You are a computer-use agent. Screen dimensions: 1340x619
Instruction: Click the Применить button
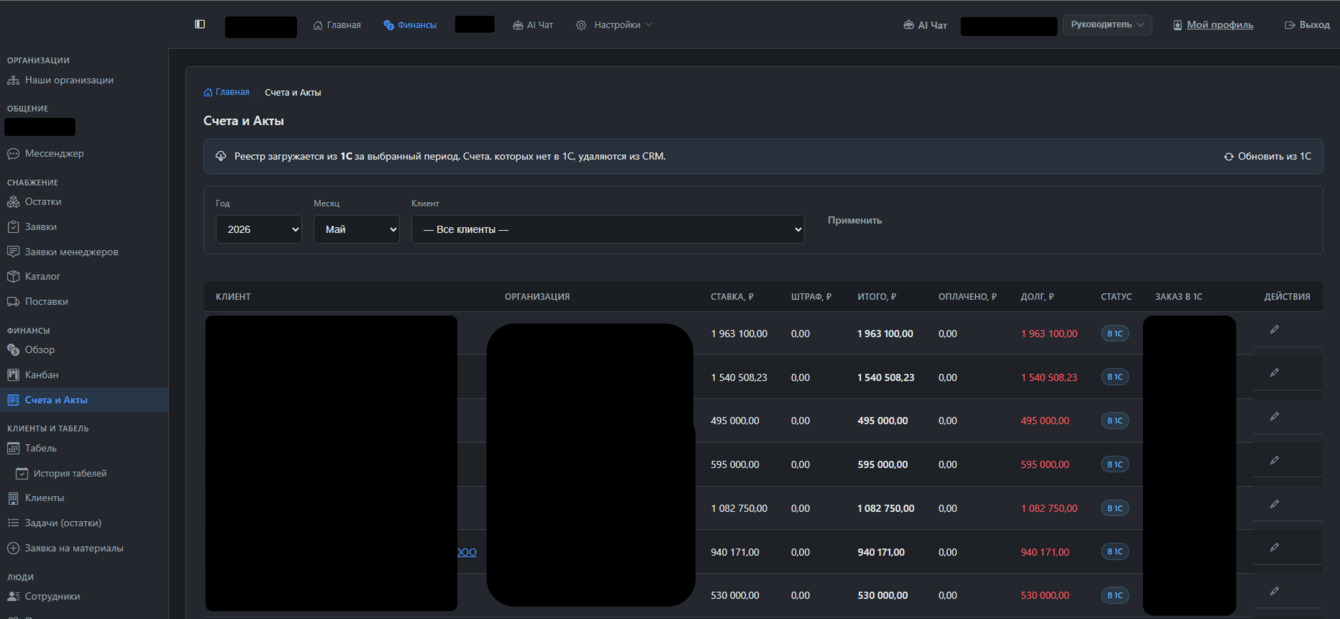pos(855,220)
